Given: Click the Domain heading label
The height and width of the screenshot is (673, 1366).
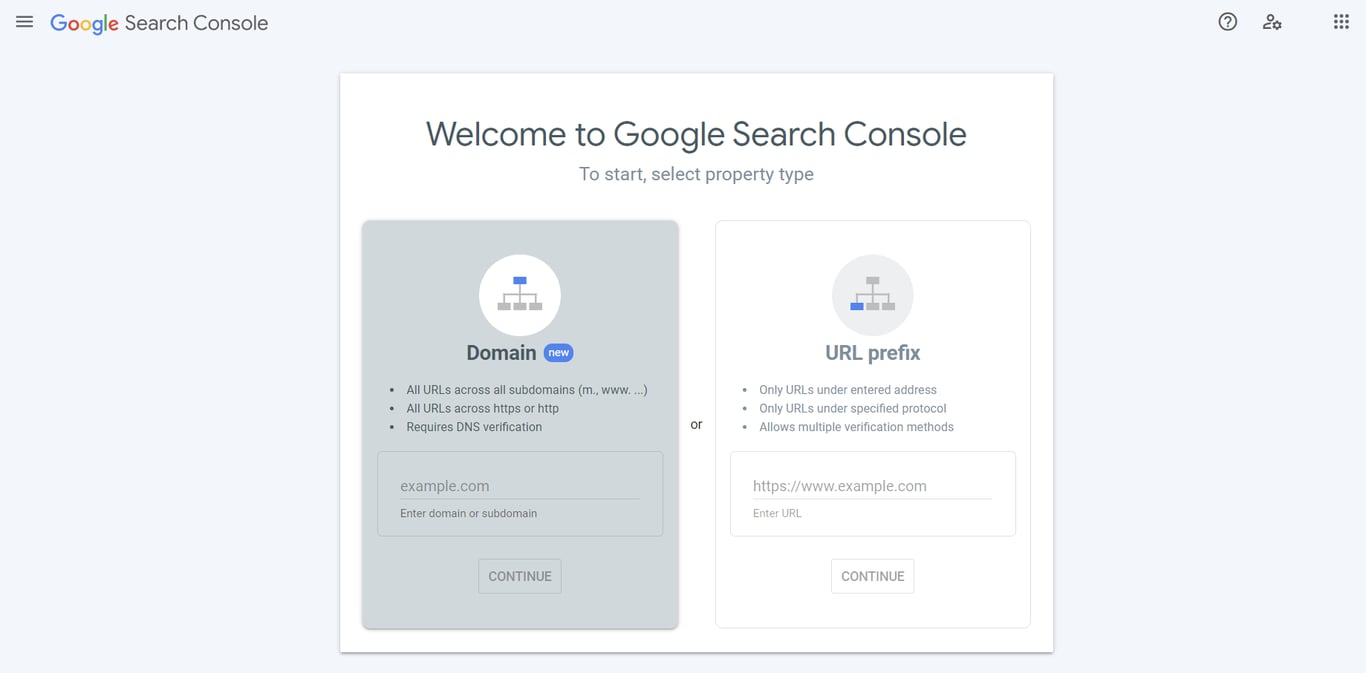Looking at the screenshot, I should [x=501, y=352].
